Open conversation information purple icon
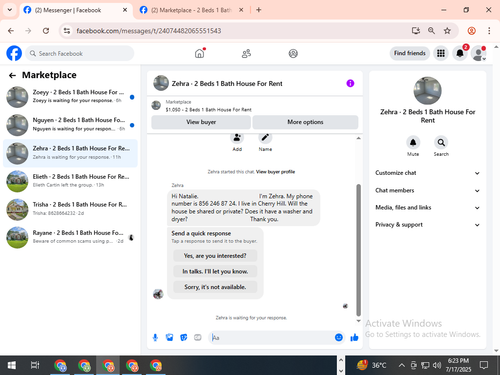This screenshot has width=500, height=375. click(x=350, y=83)
